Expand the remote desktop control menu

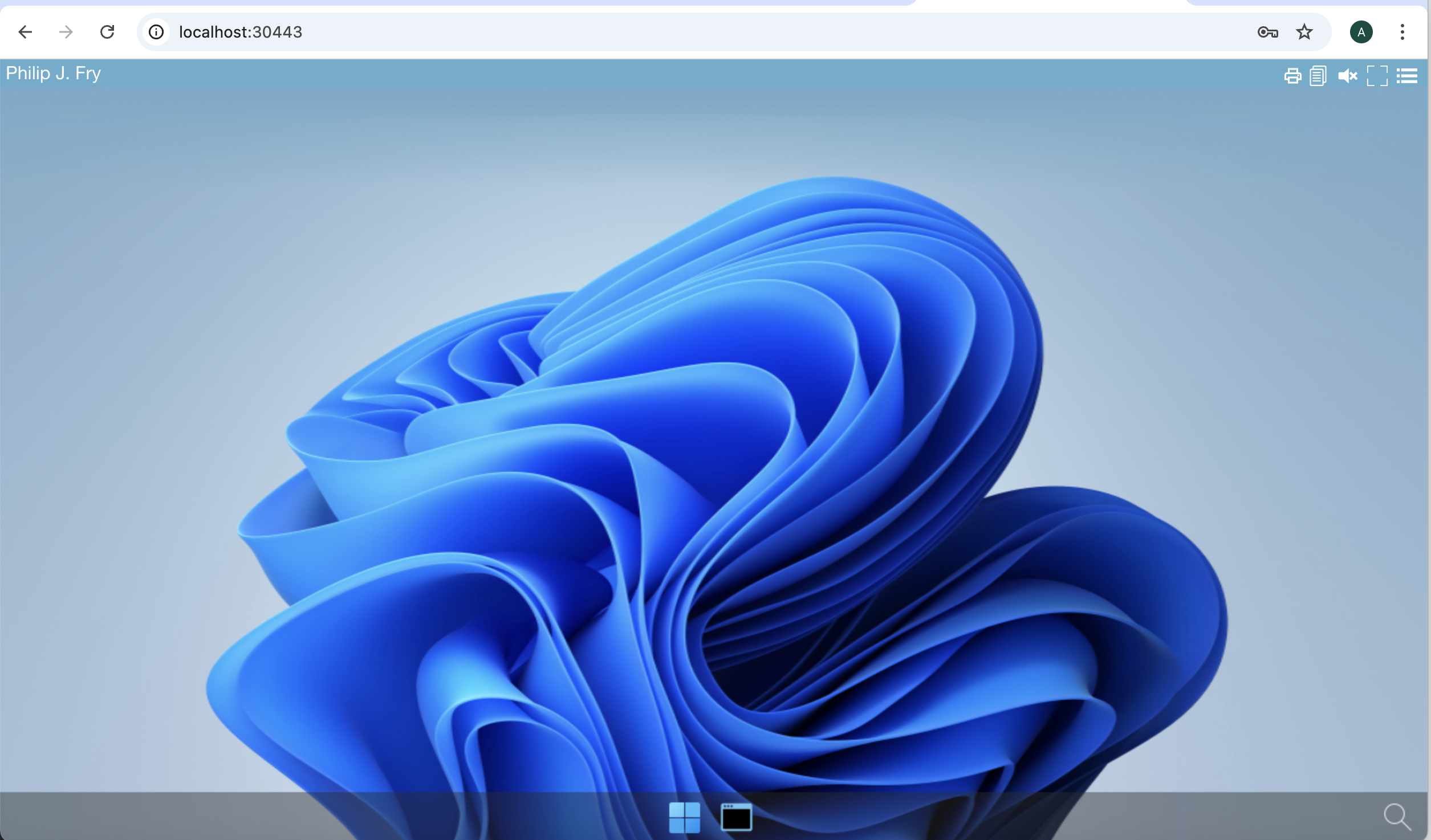[x=1408, y=75]
